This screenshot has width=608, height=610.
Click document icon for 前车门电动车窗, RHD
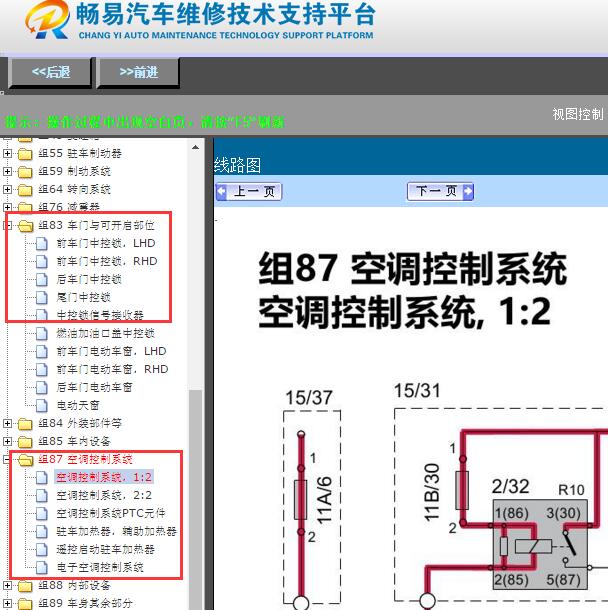pos(42,370)
